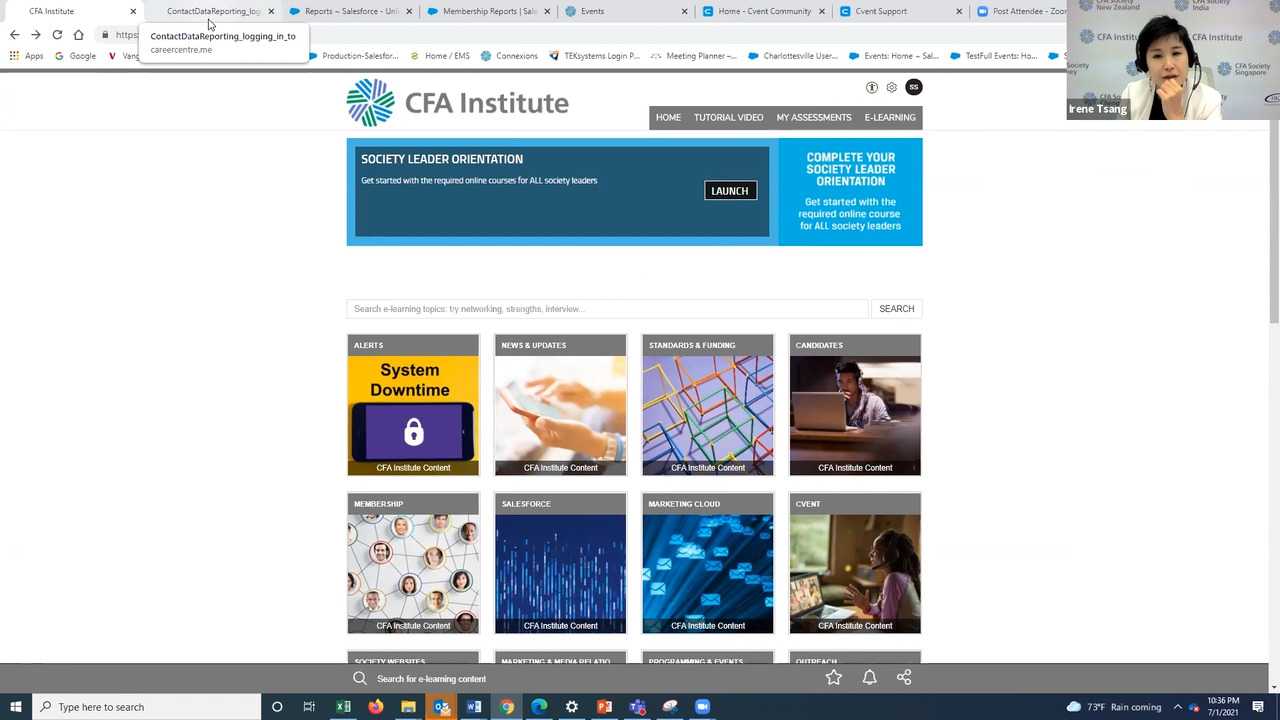Open Microsoft Edge from the taskbar

(x=539, y=707)
